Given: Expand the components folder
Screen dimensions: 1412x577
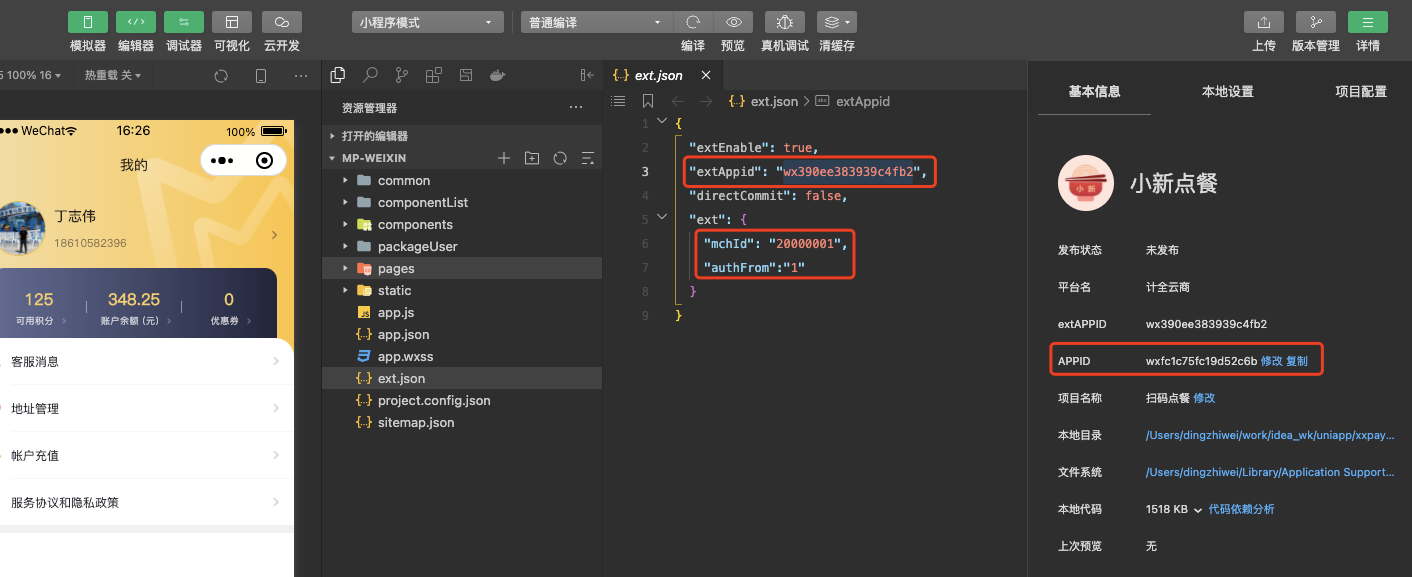Looking at the screenshot, I should coord(462,225).
